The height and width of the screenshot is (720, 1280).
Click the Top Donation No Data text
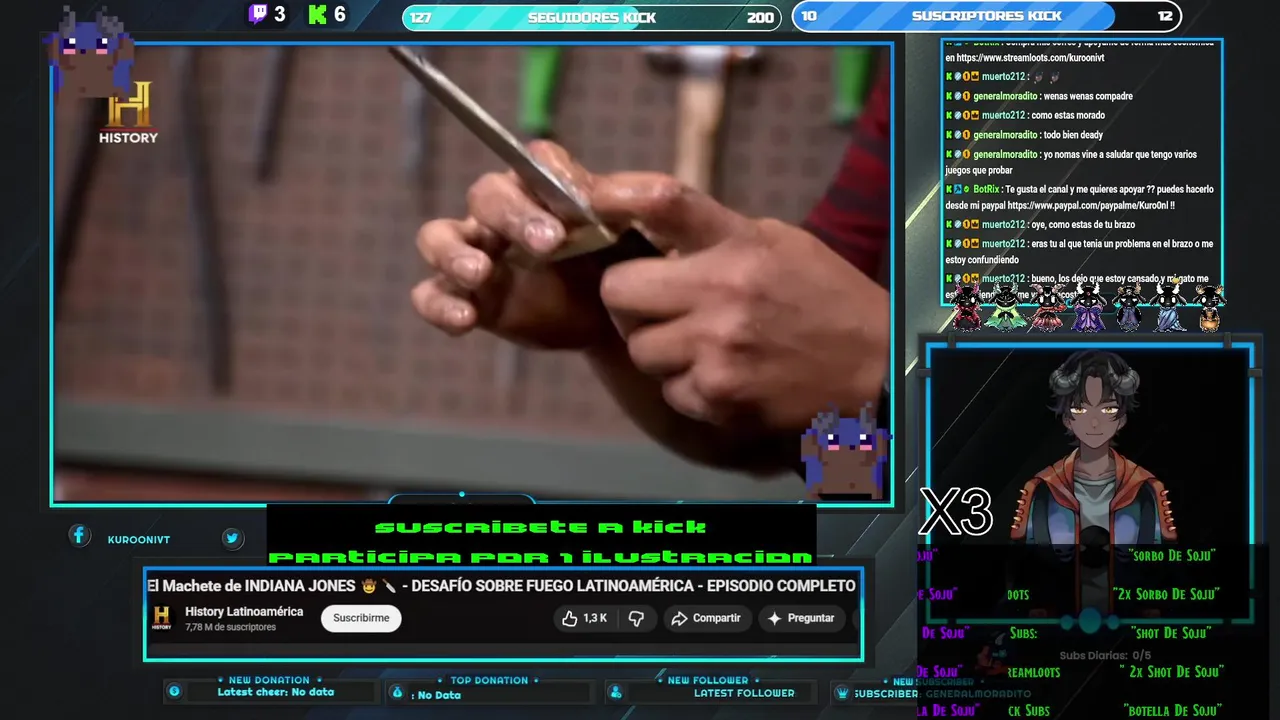pyautogui.click(x=436, y=695)
